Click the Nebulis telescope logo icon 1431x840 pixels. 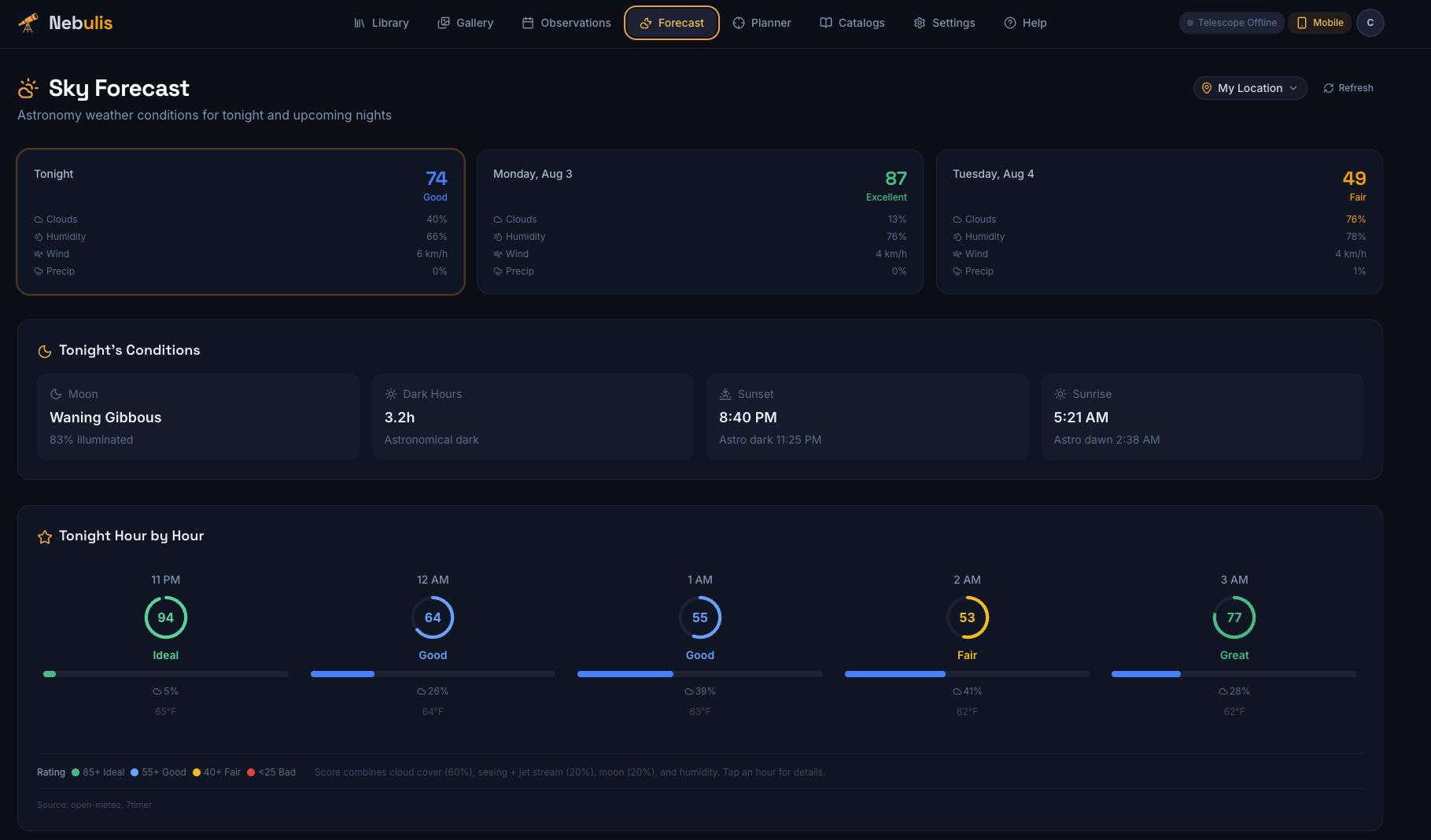[x=28, y=23]
